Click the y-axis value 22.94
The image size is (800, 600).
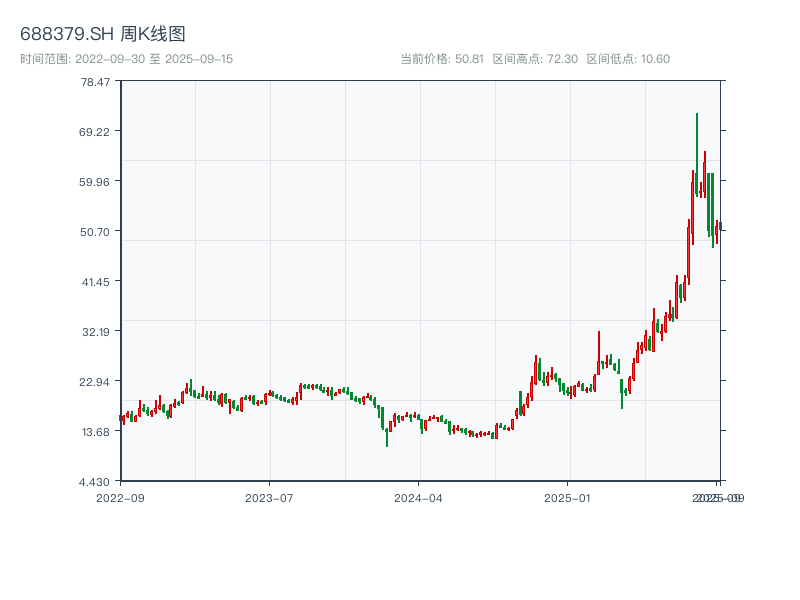[x=94, y=382]
